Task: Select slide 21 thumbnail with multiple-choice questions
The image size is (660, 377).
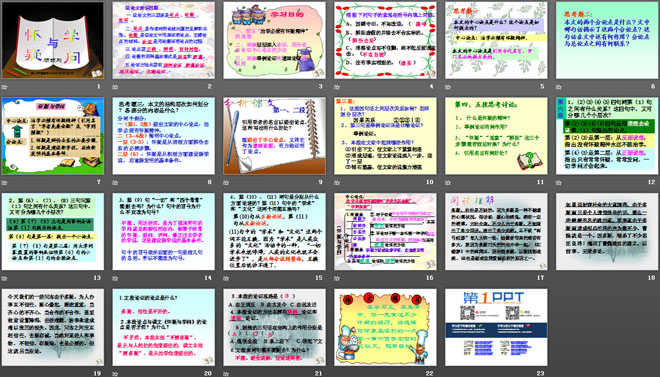Action: [274, 327]
